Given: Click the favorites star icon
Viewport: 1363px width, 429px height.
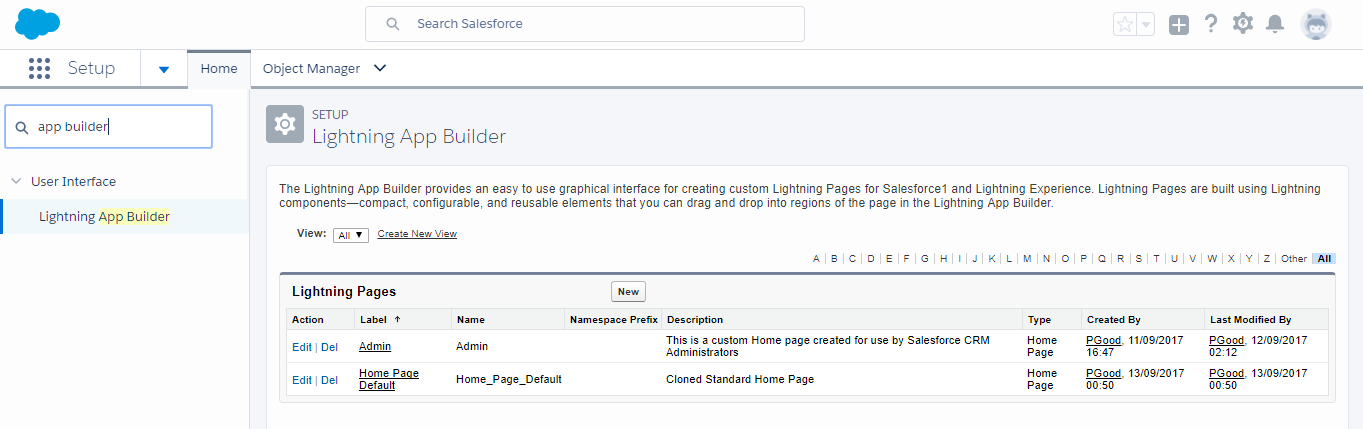Looking at the screenshot, I should tap(1125, 24).
